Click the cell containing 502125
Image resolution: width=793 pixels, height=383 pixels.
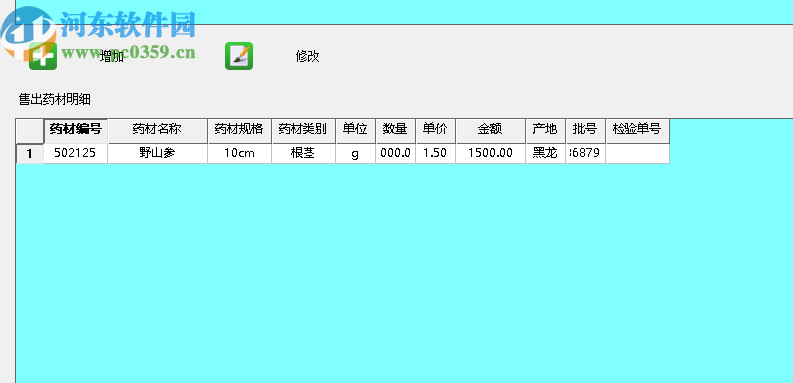(75, 154)
